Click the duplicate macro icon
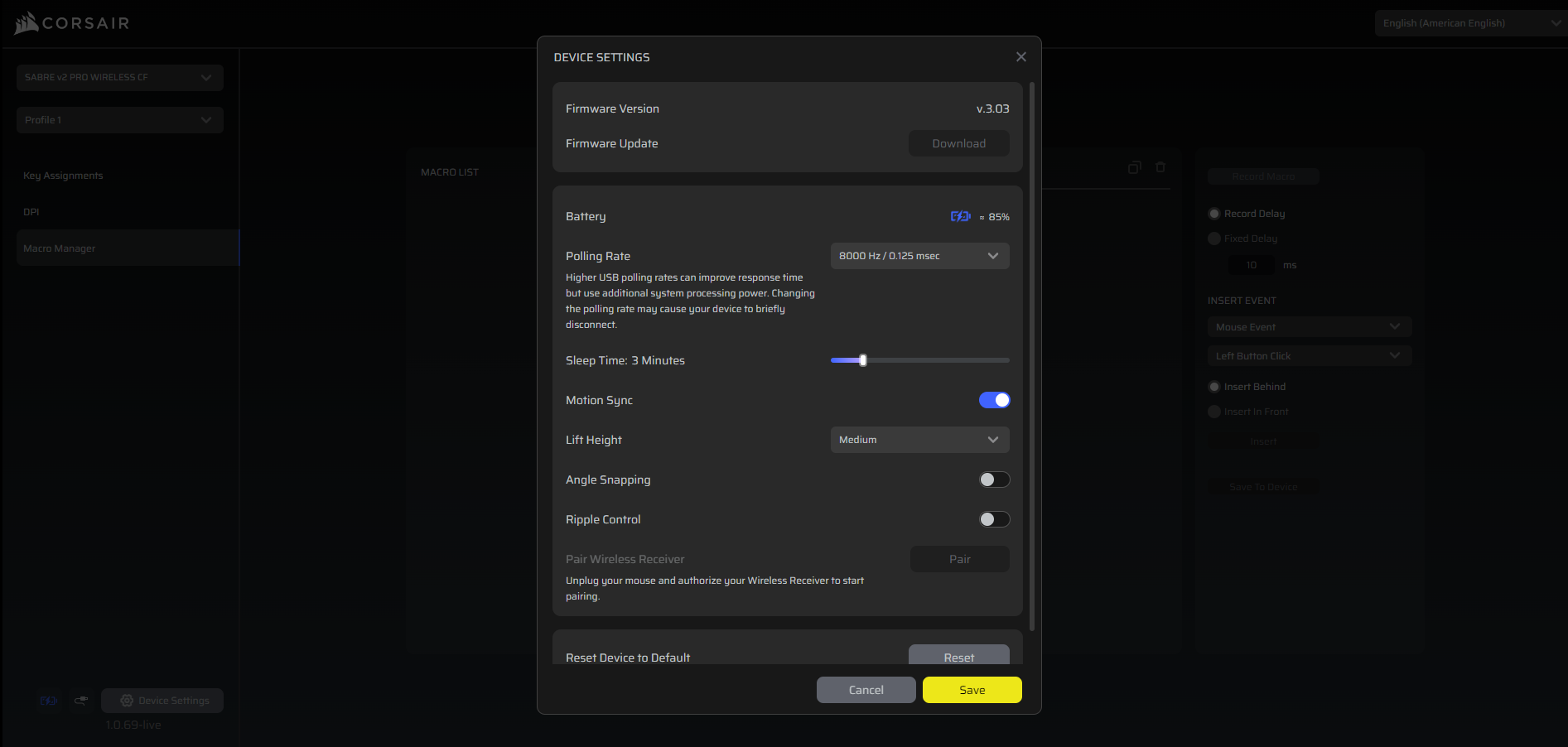The width and height of the screenshot is (1568, 747). [1135, 167]
